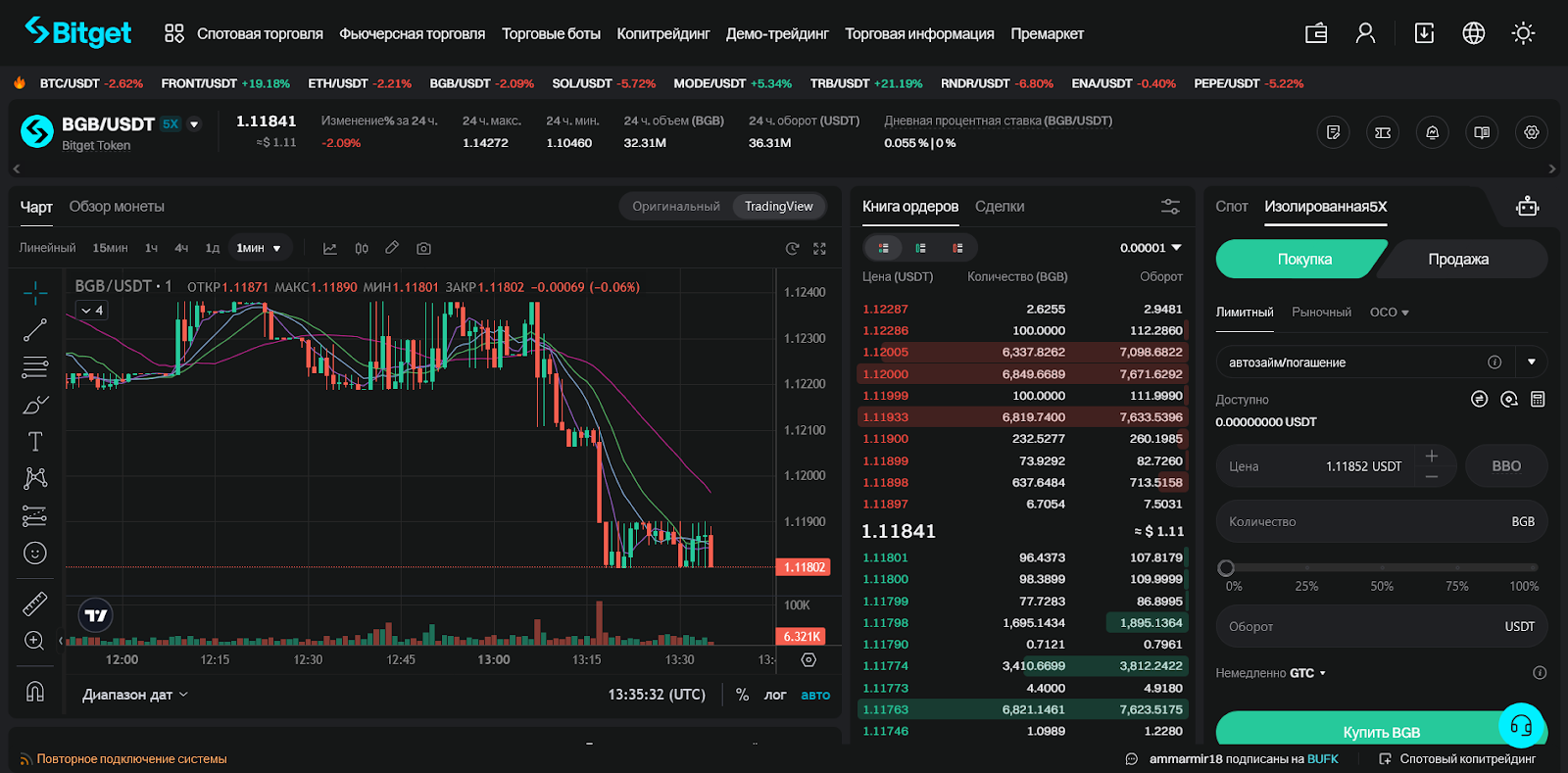Image resolution: width=1568 pixels, height=773 pixels.
Task: Click the amount percentage slider handle
Action: [1226, 567]
